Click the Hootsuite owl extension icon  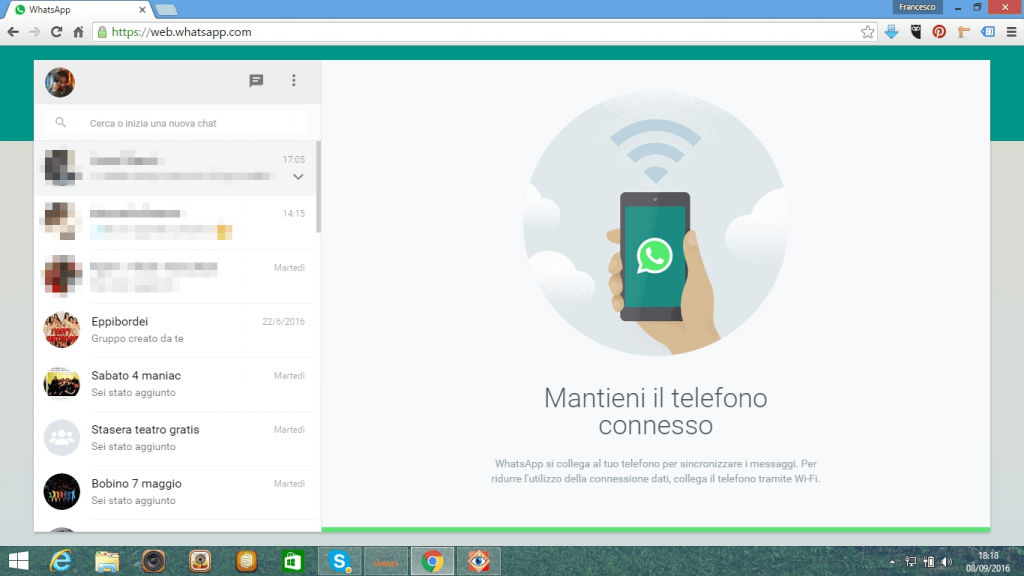point(914,31)
